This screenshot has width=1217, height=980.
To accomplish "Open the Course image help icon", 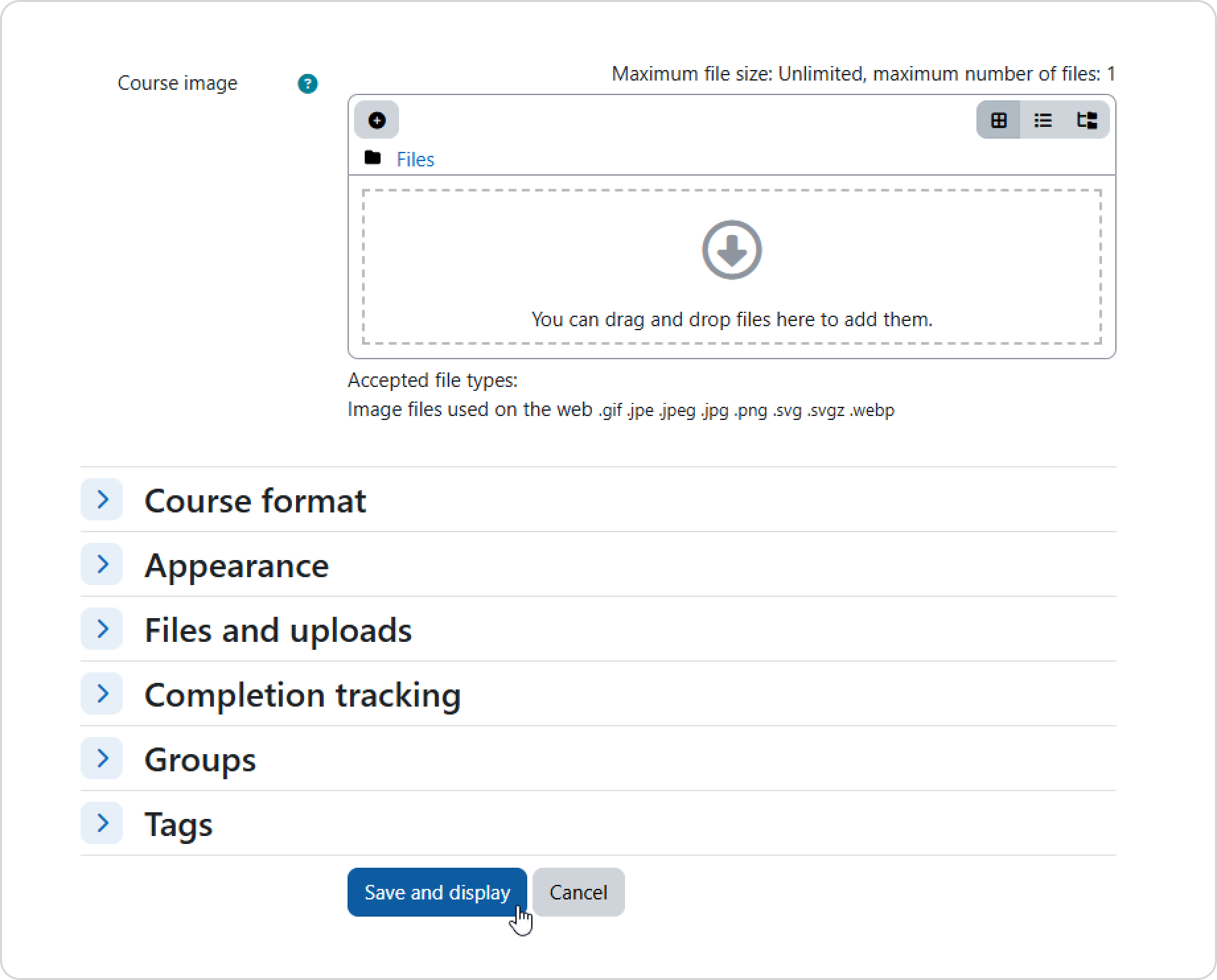I will coord(307,84).
